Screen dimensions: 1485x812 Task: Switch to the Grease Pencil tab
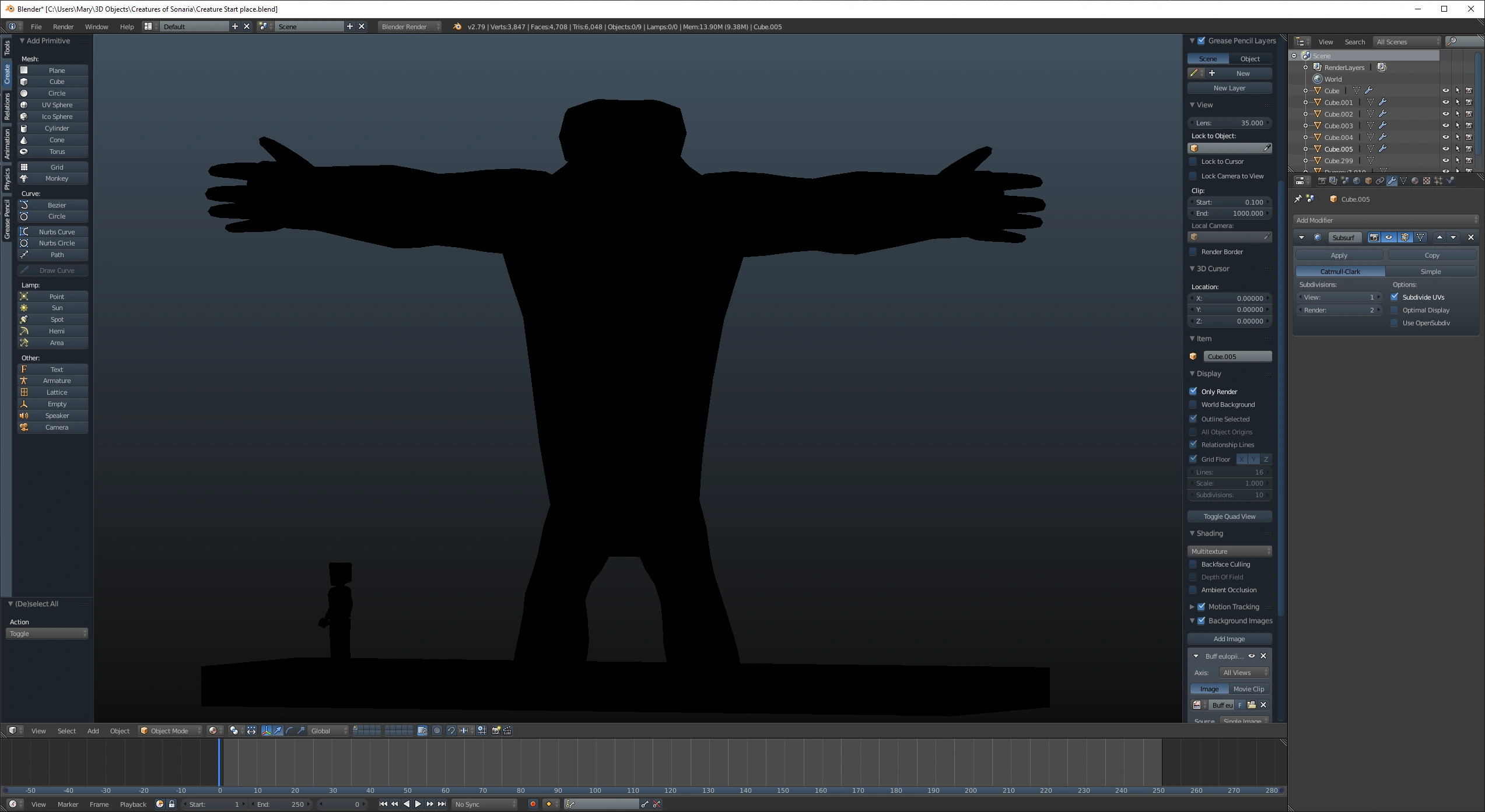coord(7,219)
